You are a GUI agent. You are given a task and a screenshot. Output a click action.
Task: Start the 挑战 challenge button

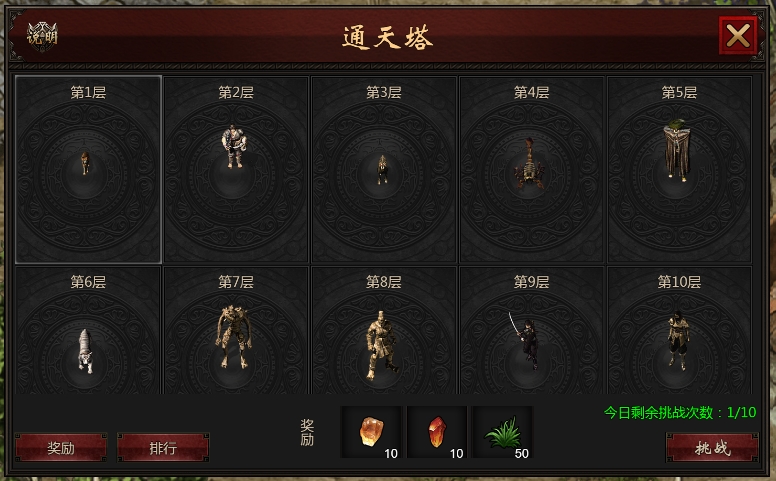pyautogui.click(x=712, y=447)
